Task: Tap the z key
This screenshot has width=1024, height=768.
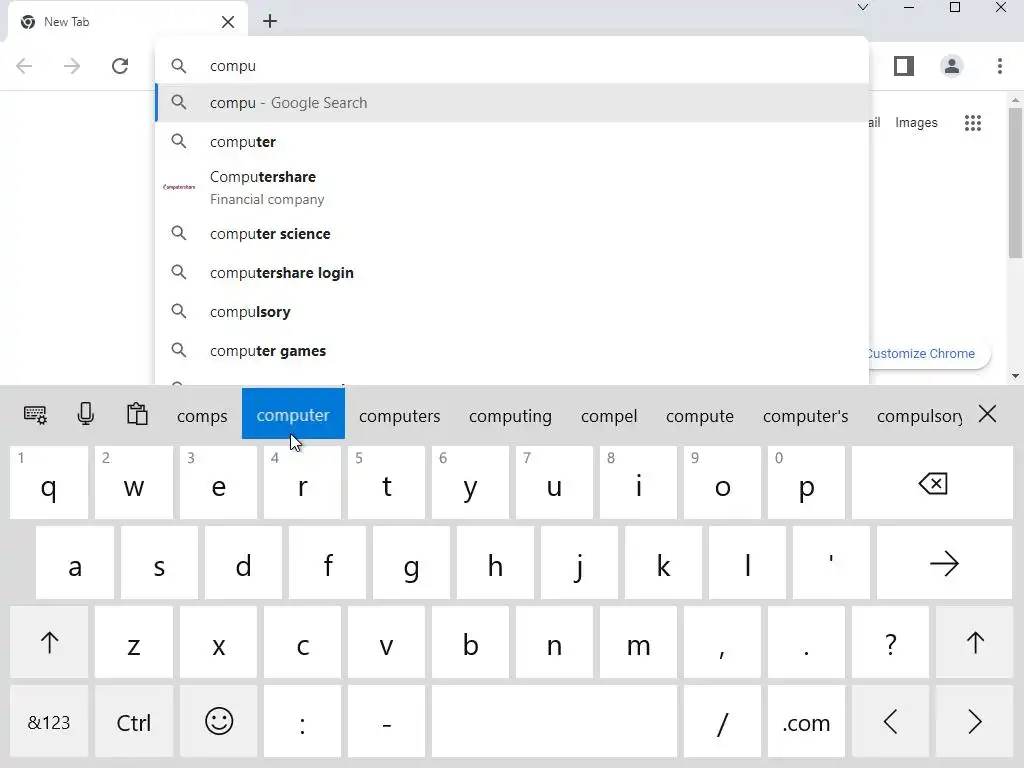Action: point(134,643)
